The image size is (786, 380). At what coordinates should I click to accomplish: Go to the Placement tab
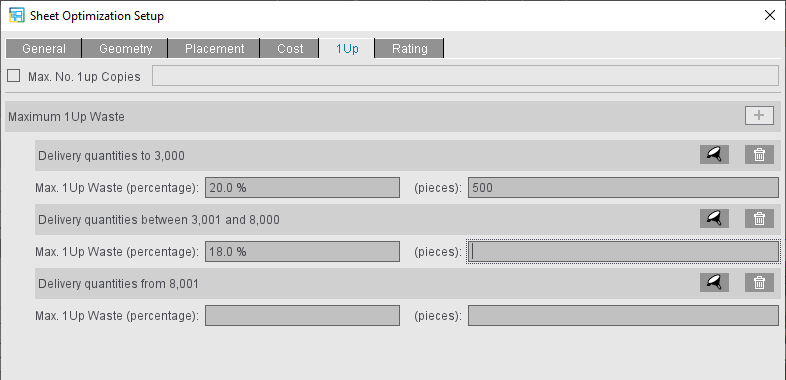214,49
